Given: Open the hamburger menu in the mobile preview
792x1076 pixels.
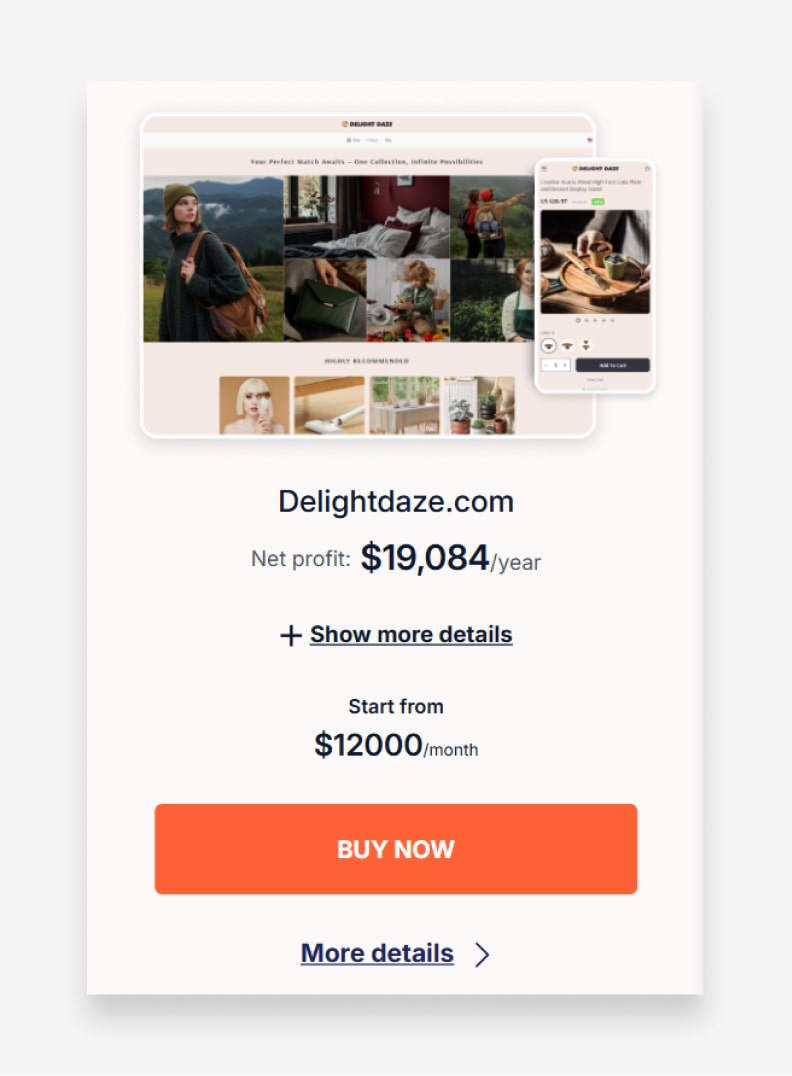Looking at the screenshot, I should (544, 168).
